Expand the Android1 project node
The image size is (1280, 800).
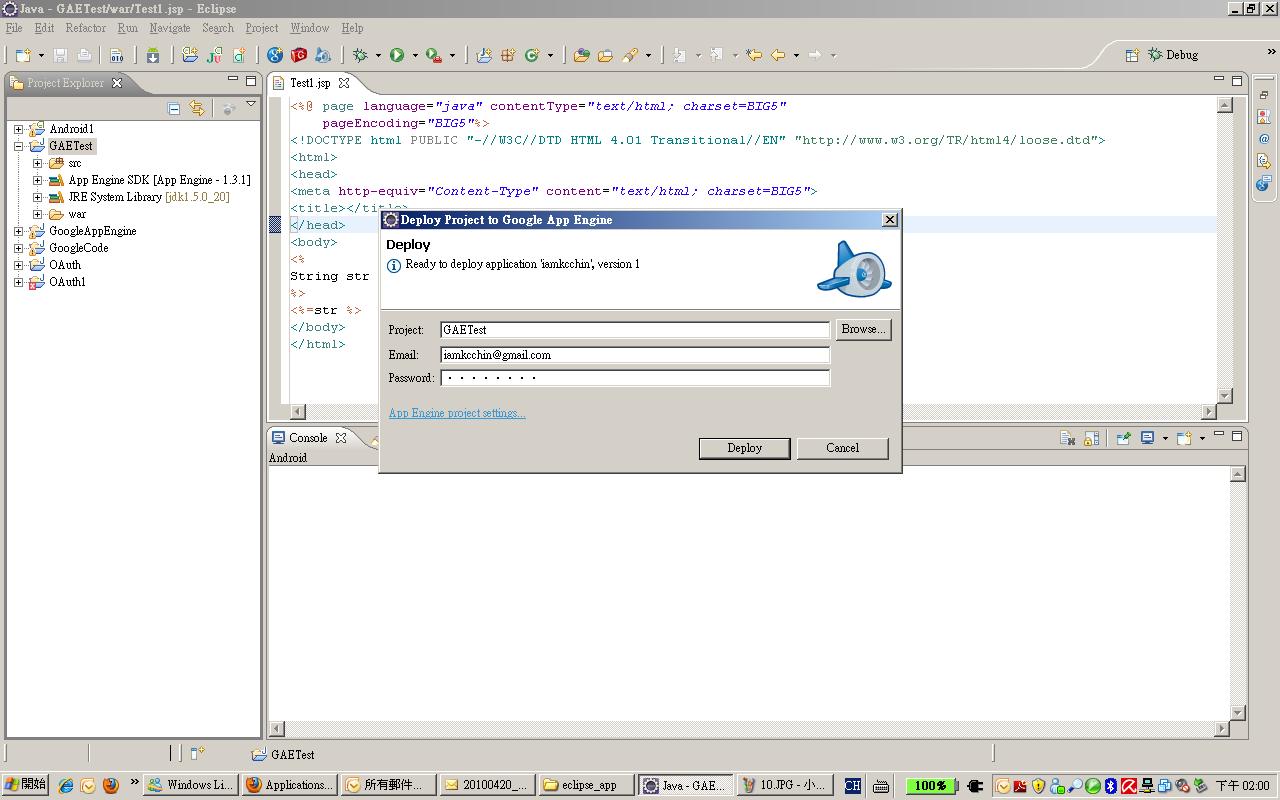point(18,129)
